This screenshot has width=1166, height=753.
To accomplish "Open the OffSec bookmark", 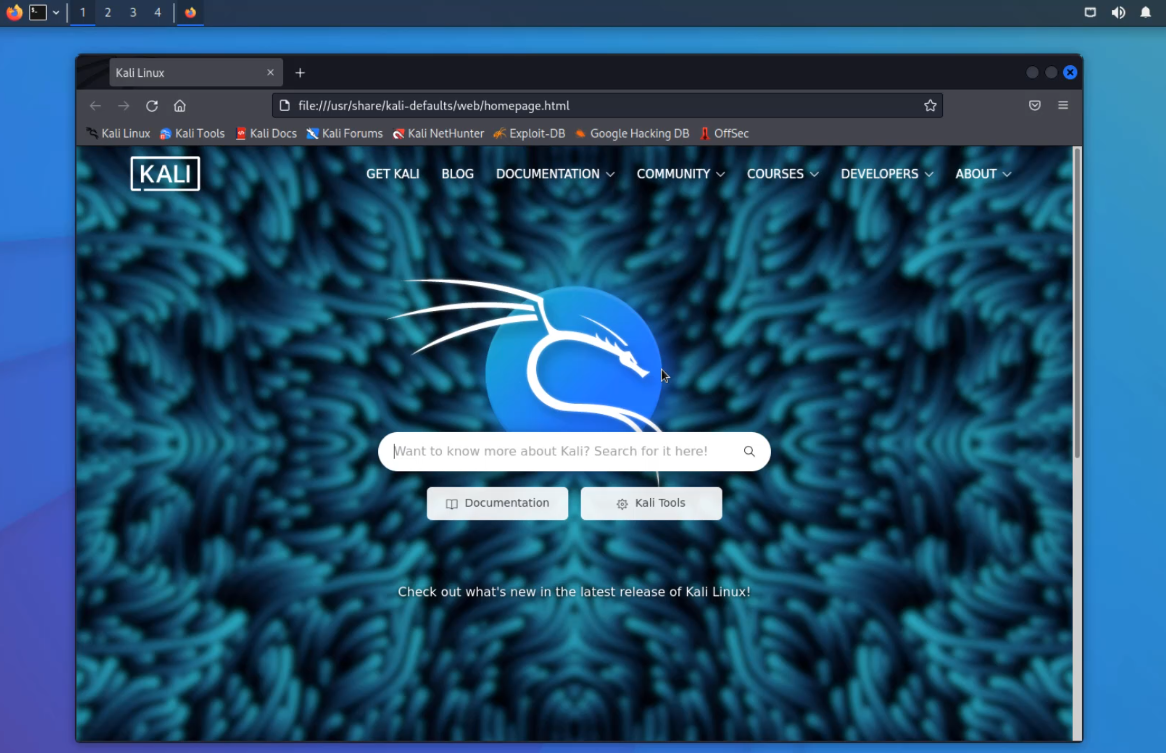I will (x=724, y=134).
